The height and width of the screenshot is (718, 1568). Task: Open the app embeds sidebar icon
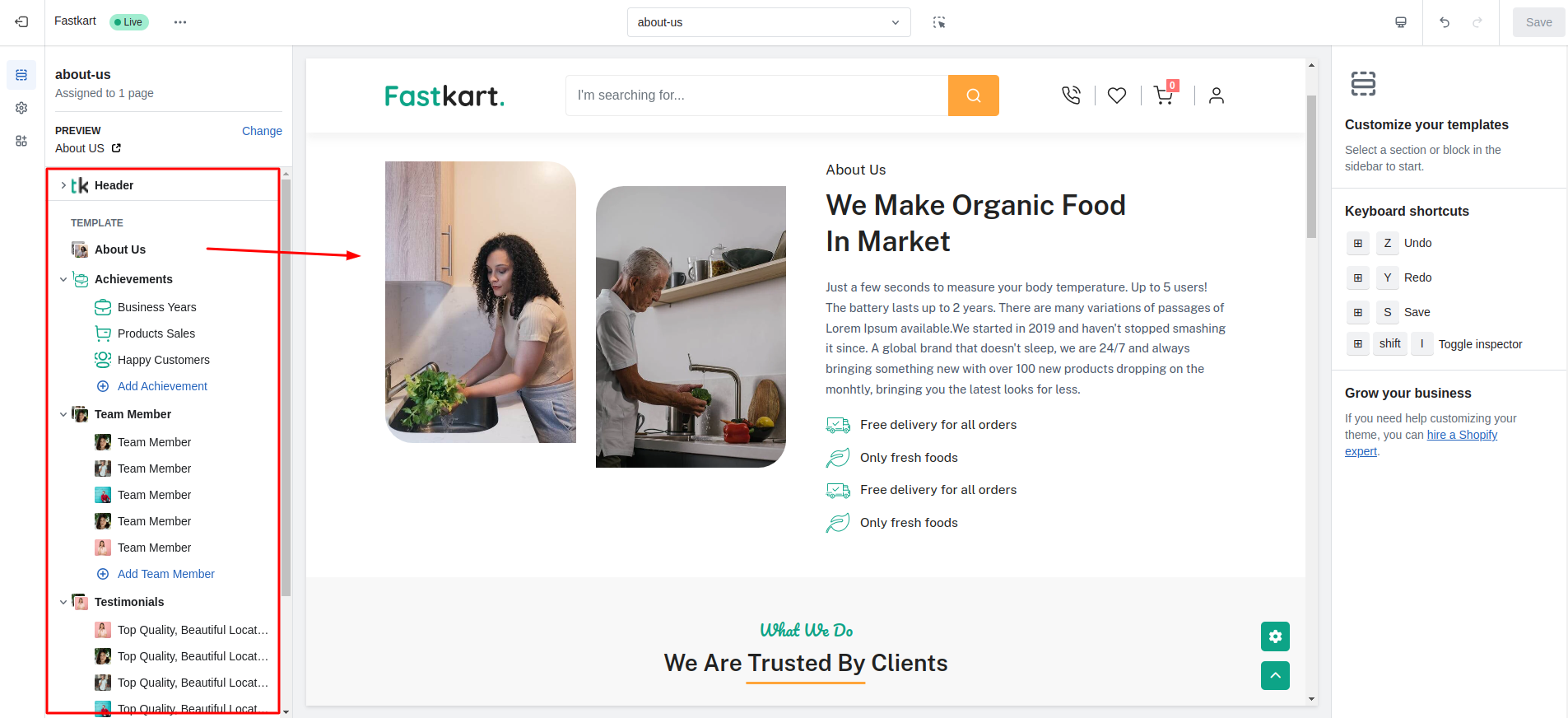click(21, 141)
